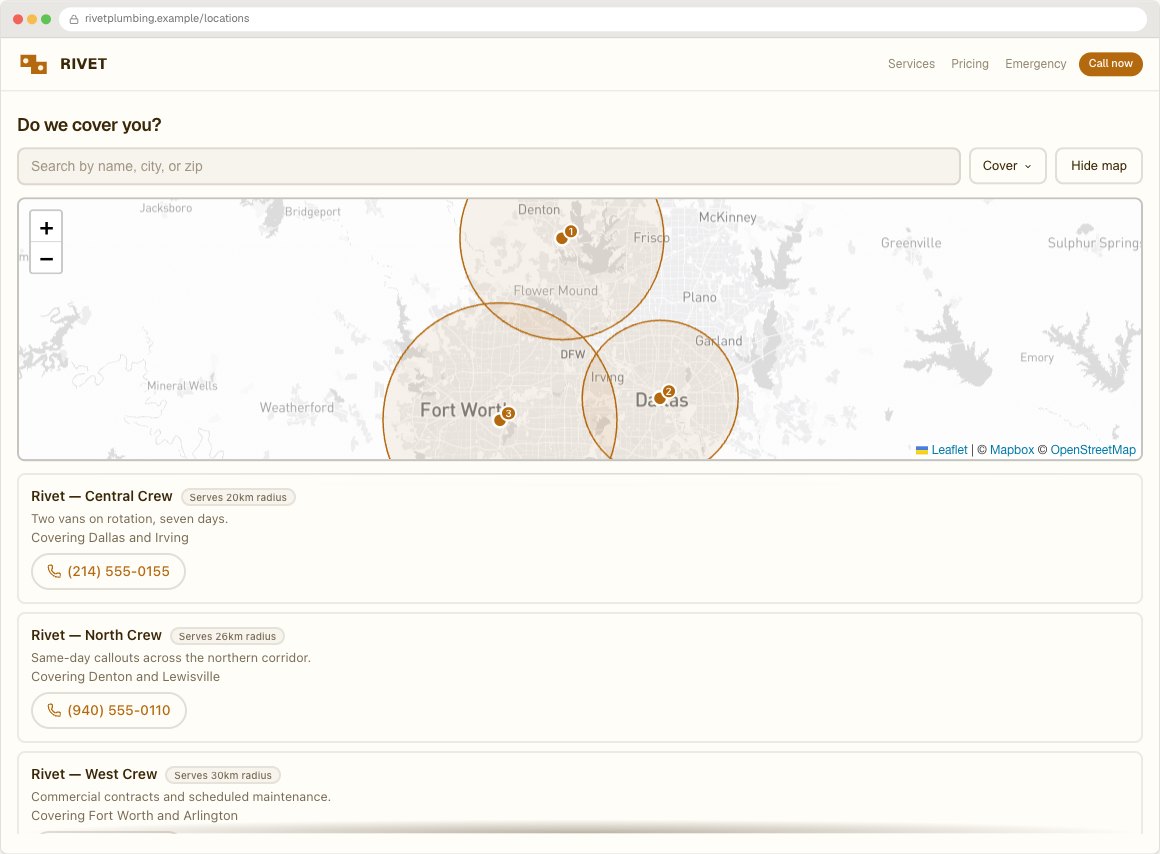1160x854 pixels.
Task: Select the Rivet — North Crew heading
Action: coord(96,636)
